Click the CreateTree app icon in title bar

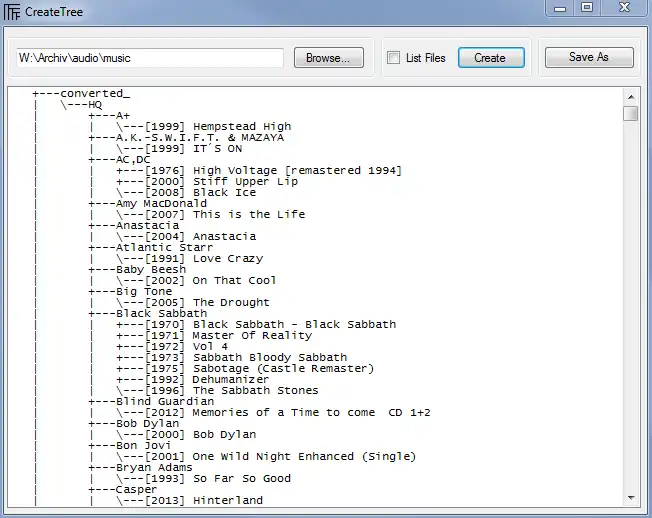[12, 12]
